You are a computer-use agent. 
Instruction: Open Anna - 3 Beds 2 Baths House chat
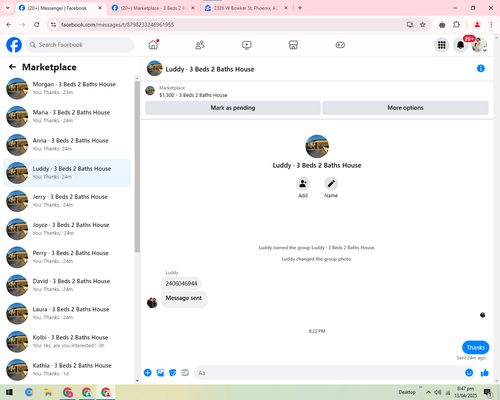click(x=67, y=145)
